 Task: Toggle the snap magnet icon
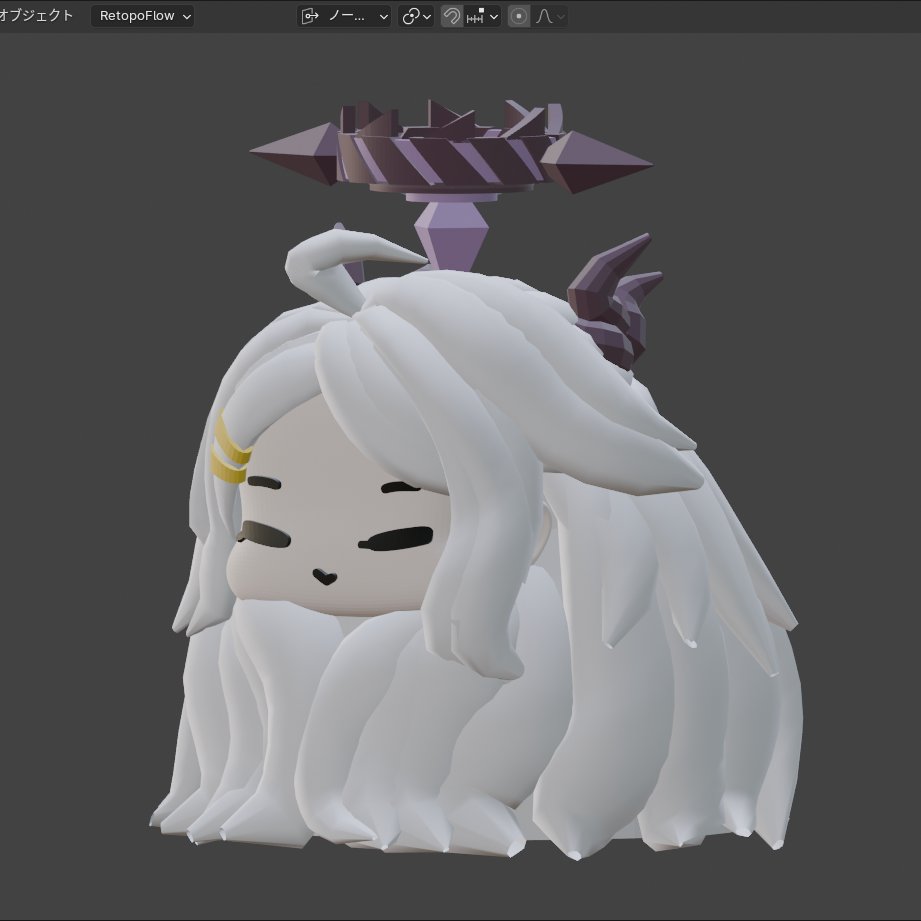click(451, 16)
